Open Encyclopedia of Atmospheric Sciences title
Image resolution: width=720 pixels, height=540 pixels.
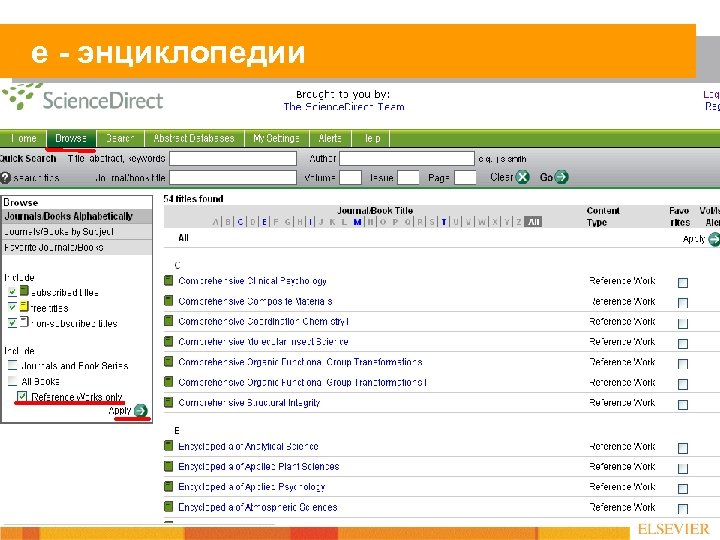click(258, 507)
